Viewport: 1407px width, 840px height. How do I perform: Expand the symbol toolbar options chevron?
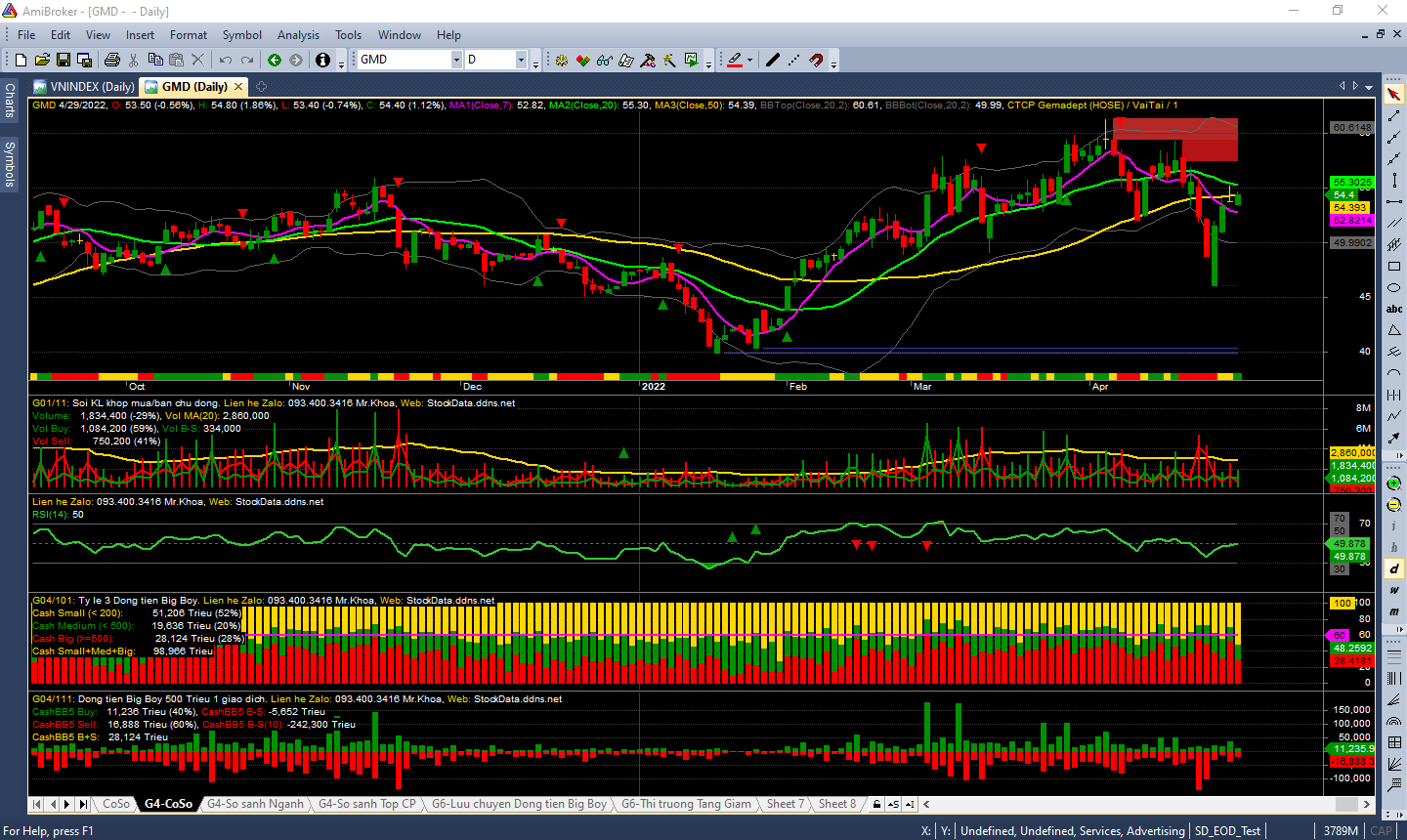click(x=534, y=63)
